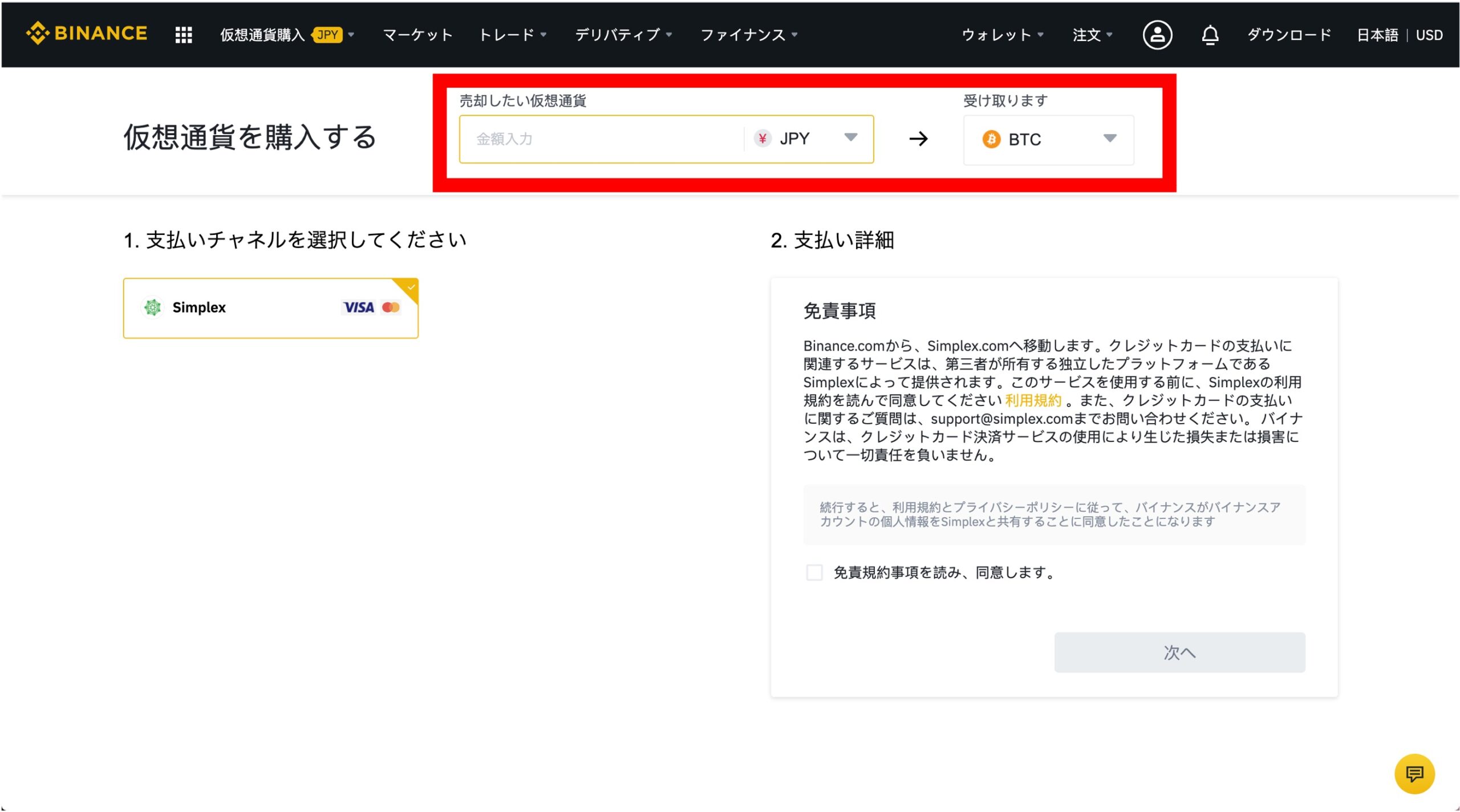Open the ウォレット dropdown menu

pyautogui.click(x=1003, y=35)
